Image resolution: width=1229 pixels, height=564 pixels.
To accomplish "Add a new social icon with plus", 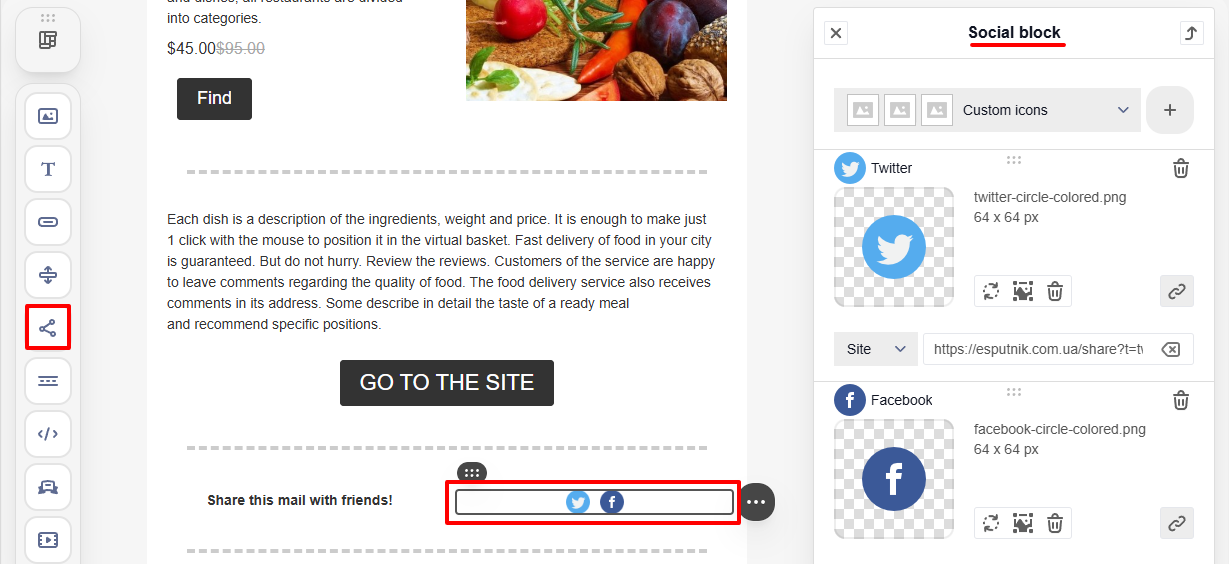I will (x=1170, y=110).
